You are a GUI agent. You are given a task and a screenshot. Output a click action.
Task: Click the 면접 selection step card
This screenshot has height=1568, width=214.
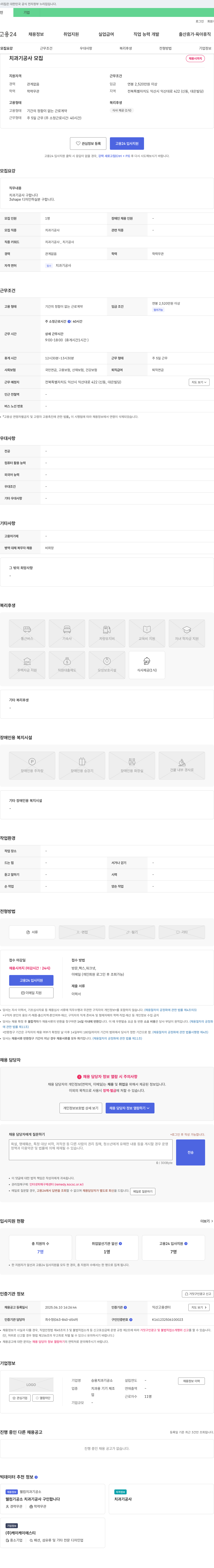pyautogui.click(x=82, y=932)
